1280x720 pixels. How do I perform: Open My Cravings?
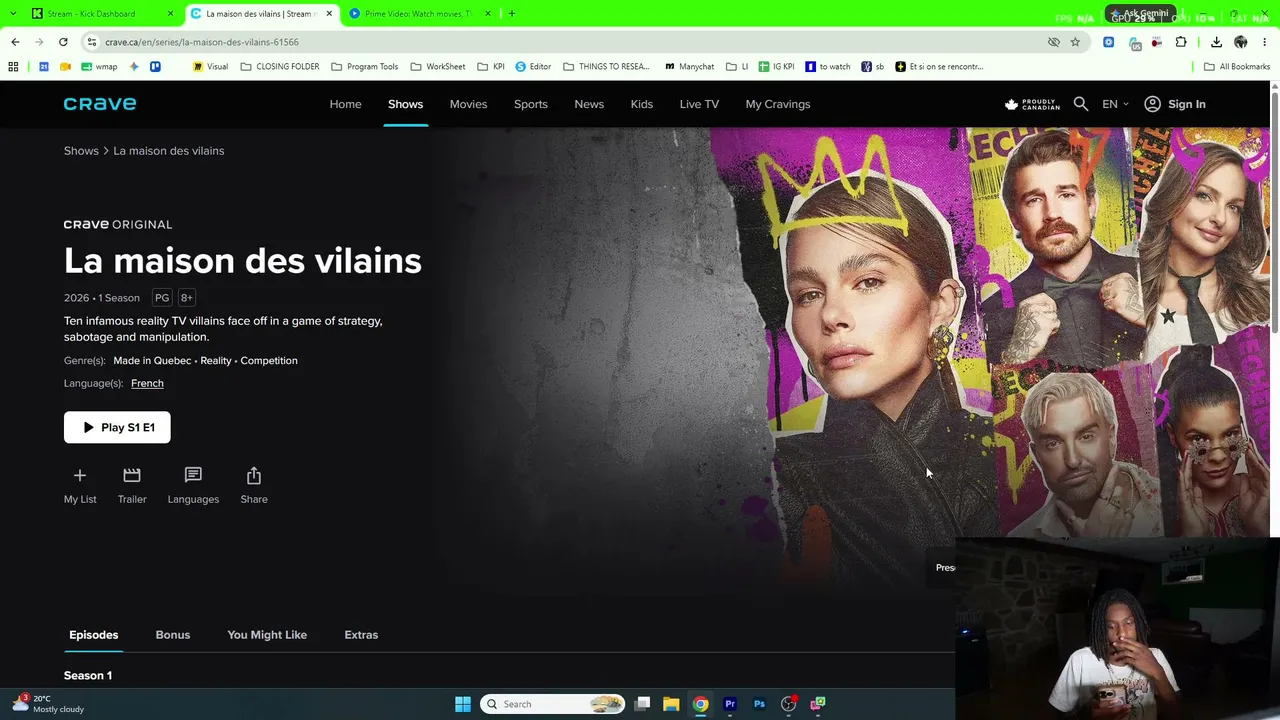point(778,104)
